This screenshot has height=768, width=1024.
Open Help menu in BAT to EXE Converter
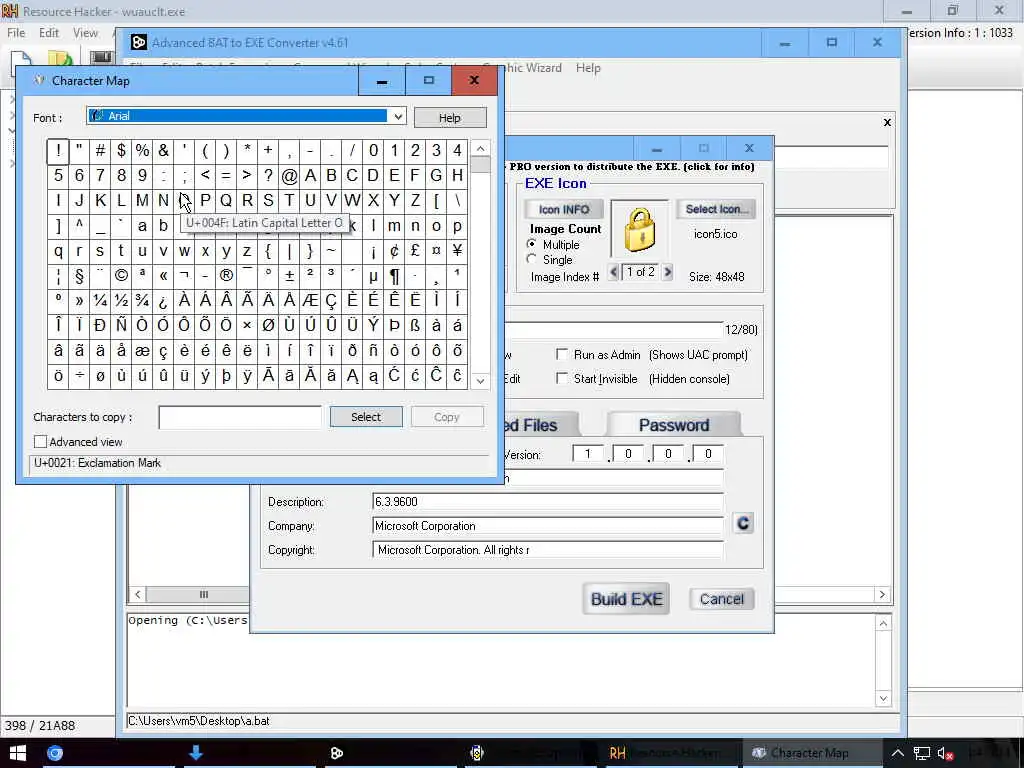point(588,68)
